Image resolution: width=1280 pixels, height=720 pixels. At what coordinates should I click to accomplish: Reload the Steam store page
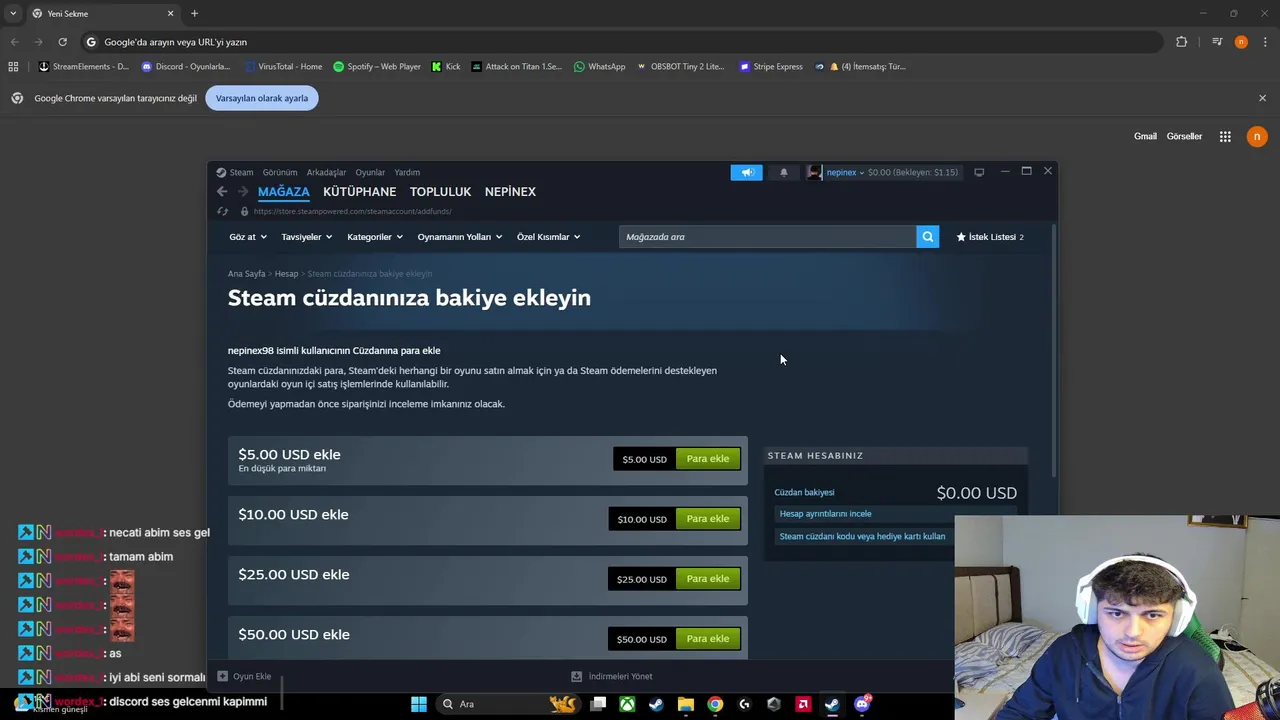coord(222,211)
